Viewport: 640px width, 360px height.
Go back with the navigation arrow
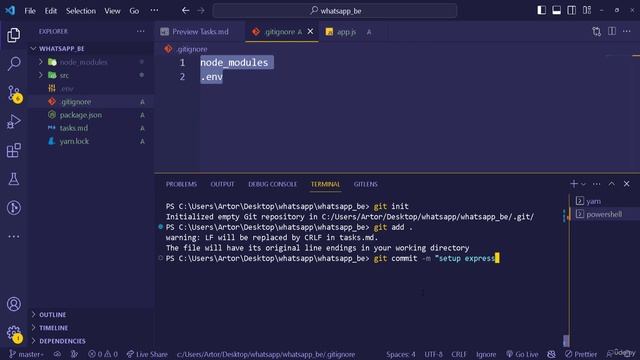pyautogui.click(x=185, y=11)
